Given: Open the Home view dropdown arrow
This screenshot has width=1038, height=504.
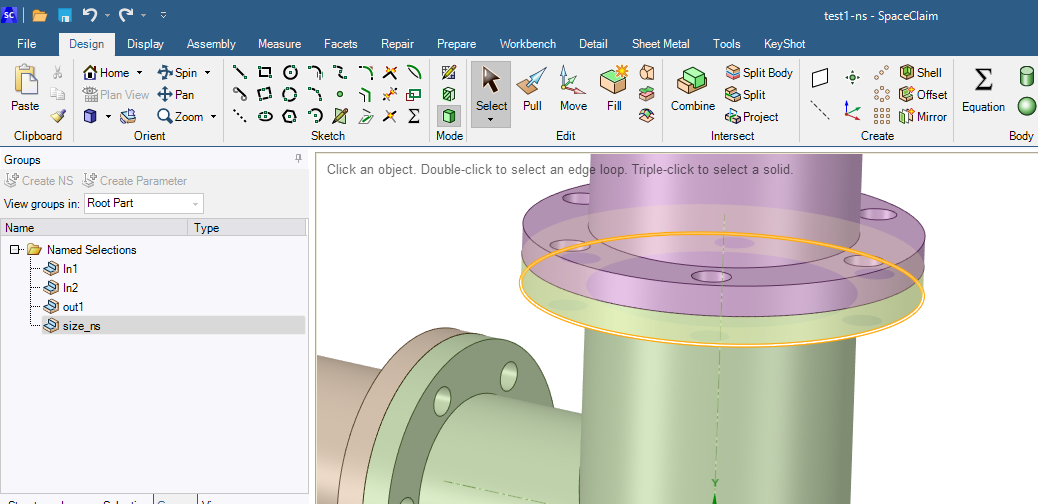Looking at the screenshot, I should coord(139,73).
